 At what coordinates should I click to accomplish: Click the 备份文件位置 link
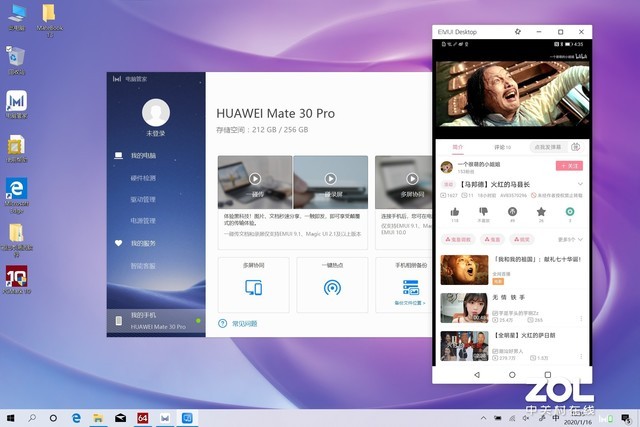(410, 303)
